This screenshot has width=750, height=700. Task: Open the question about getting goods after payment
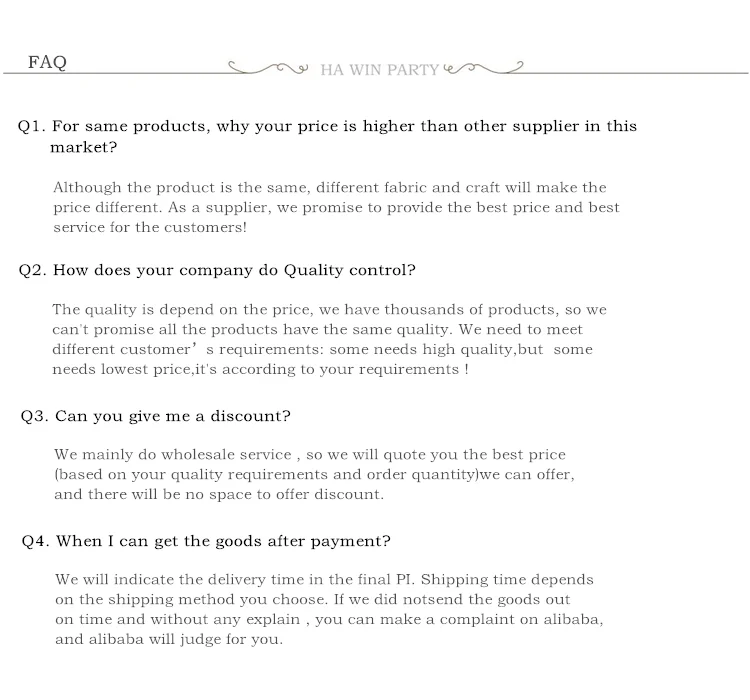pyautogui.click(x=223, y=541)
